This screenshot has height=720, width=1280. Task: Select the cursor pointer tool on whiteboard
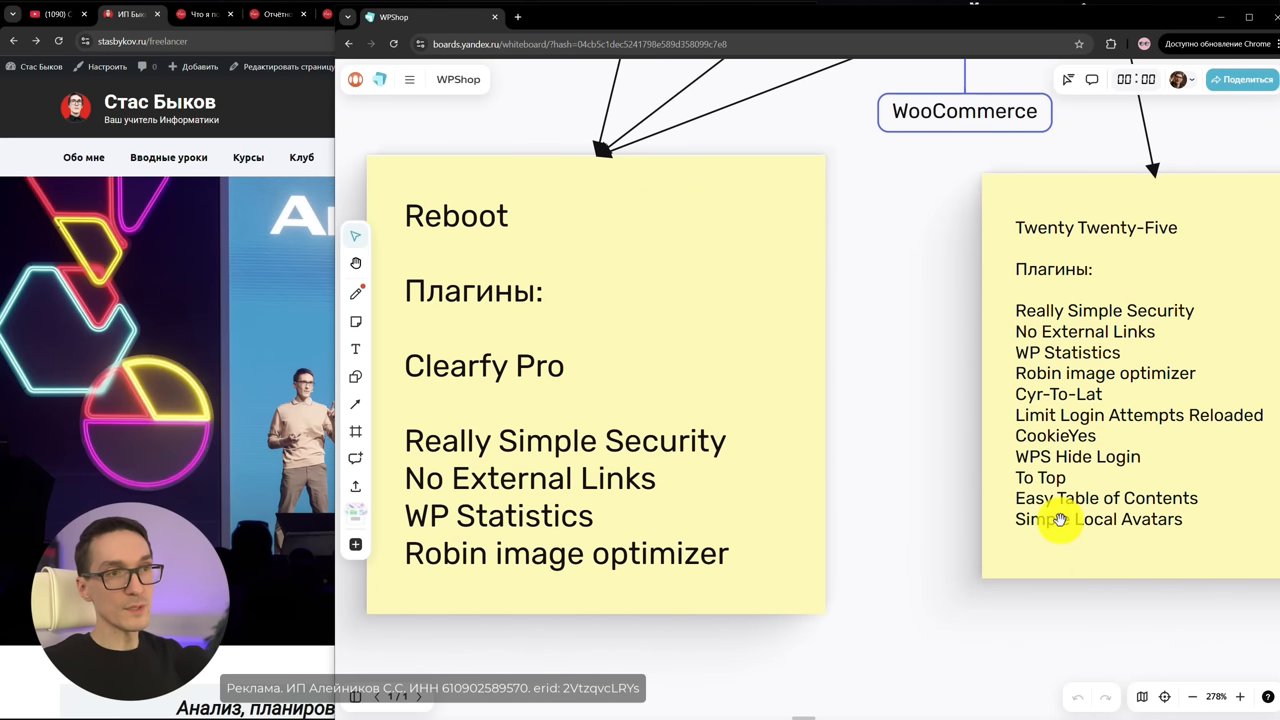pos(355,236)
